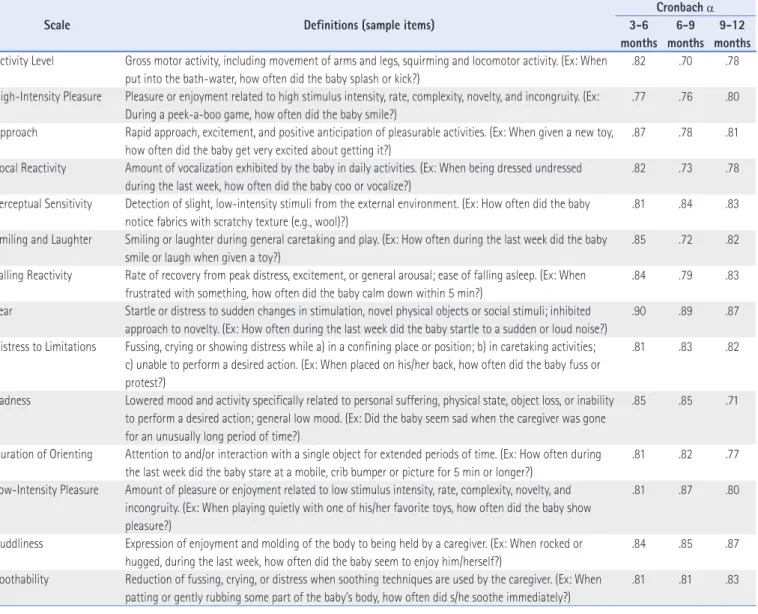The height and width of the screenshot is (614, 758).
Task: Select Fear's 3-6 months value .90
Action: pyautogui.click(x=639, y=311)
